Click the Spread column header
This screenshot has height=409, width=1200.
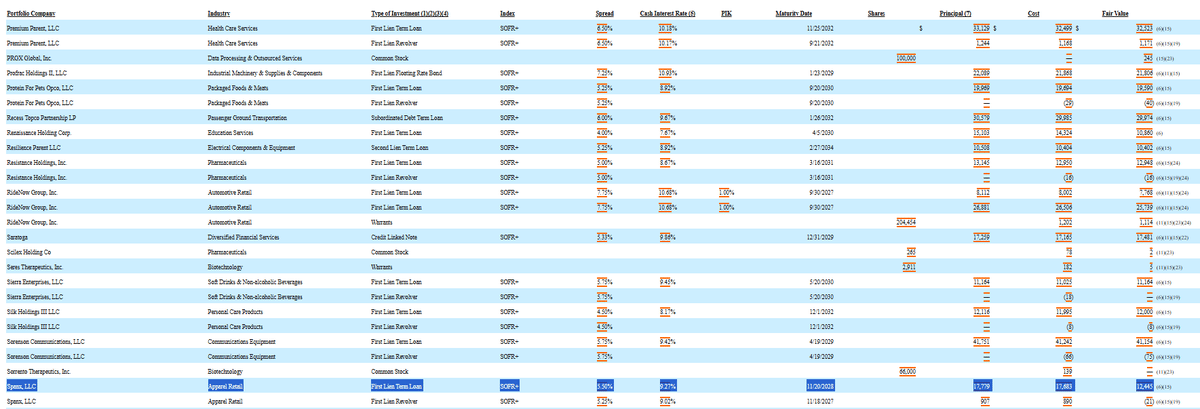coord(604,13)
